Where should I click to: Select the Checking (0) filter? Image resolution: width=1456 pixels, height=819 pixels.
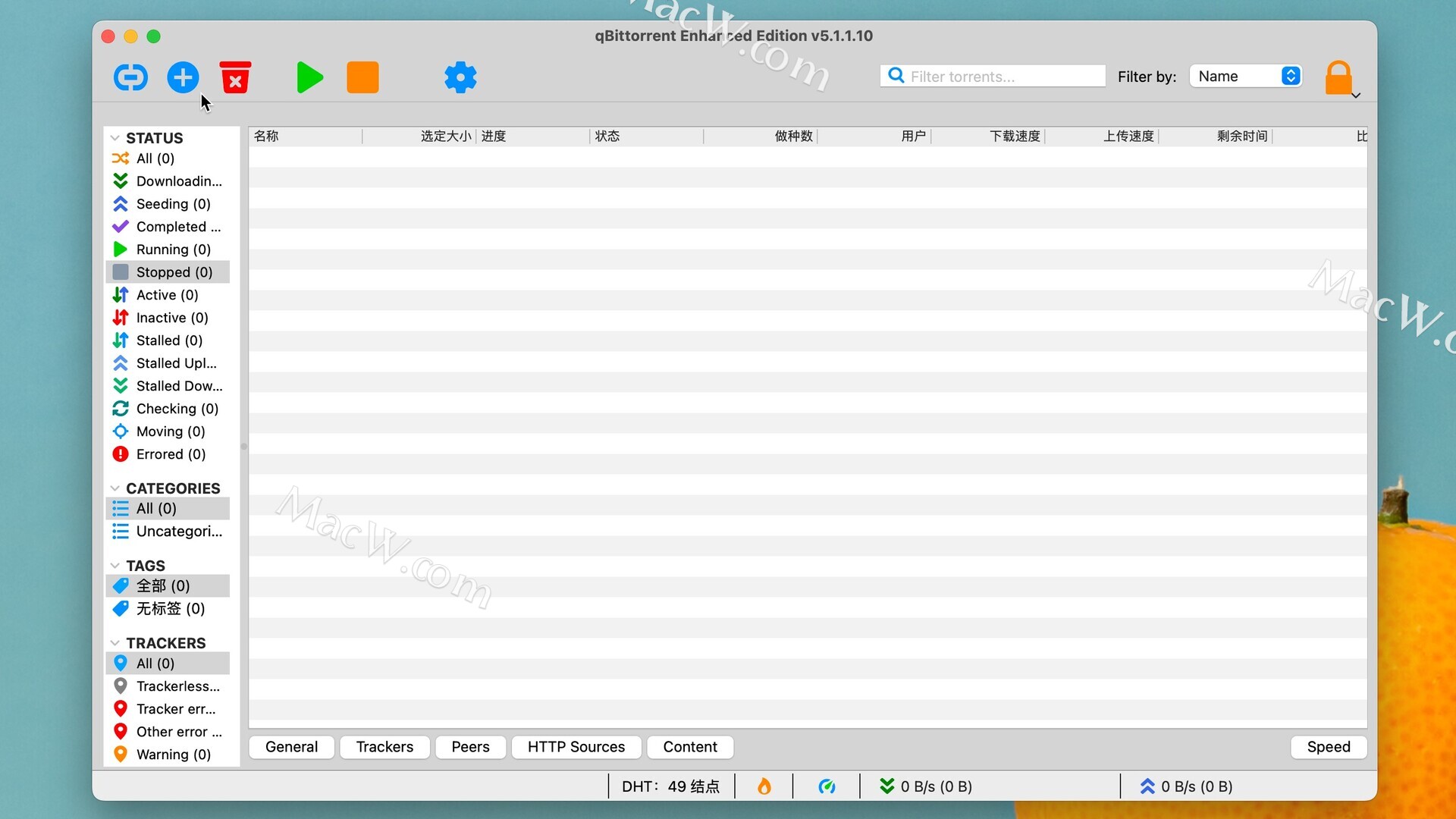(x=168, y=409)
